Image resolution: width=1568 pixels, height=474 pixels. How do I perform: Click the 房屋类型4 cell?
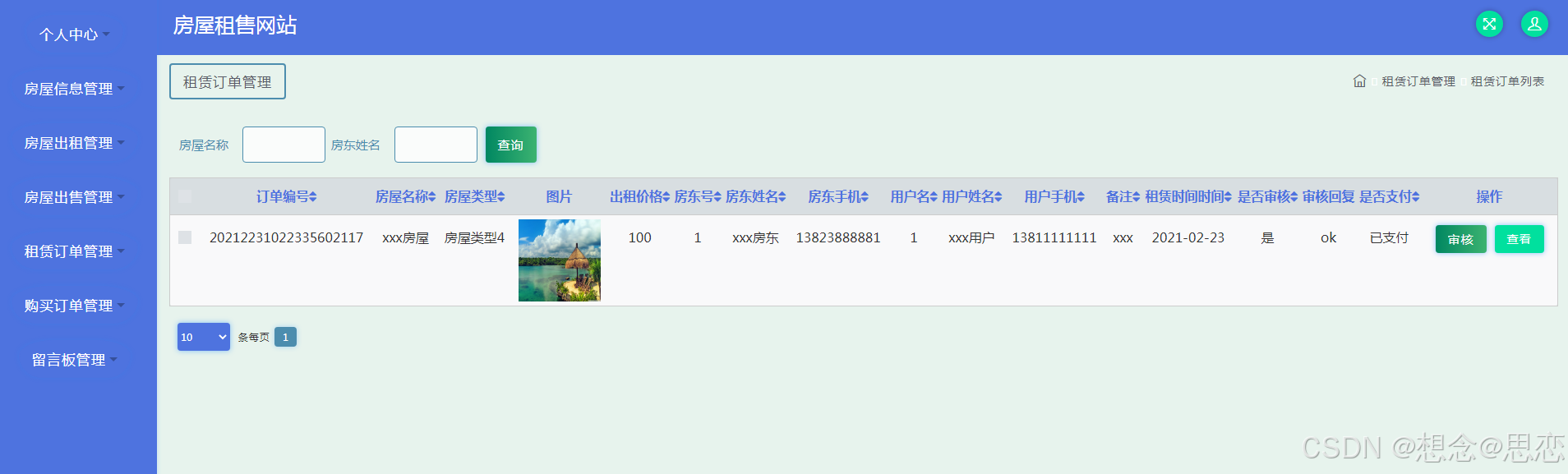(474, 237)
